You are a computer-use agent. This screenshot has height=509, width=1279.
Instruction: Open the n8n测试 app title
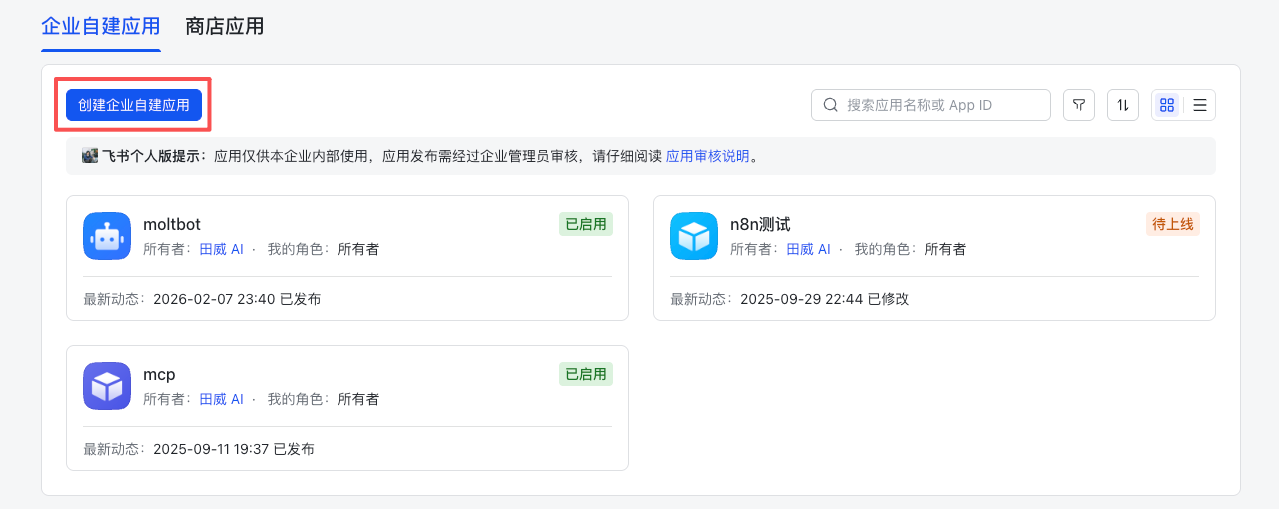coord(760,225)
